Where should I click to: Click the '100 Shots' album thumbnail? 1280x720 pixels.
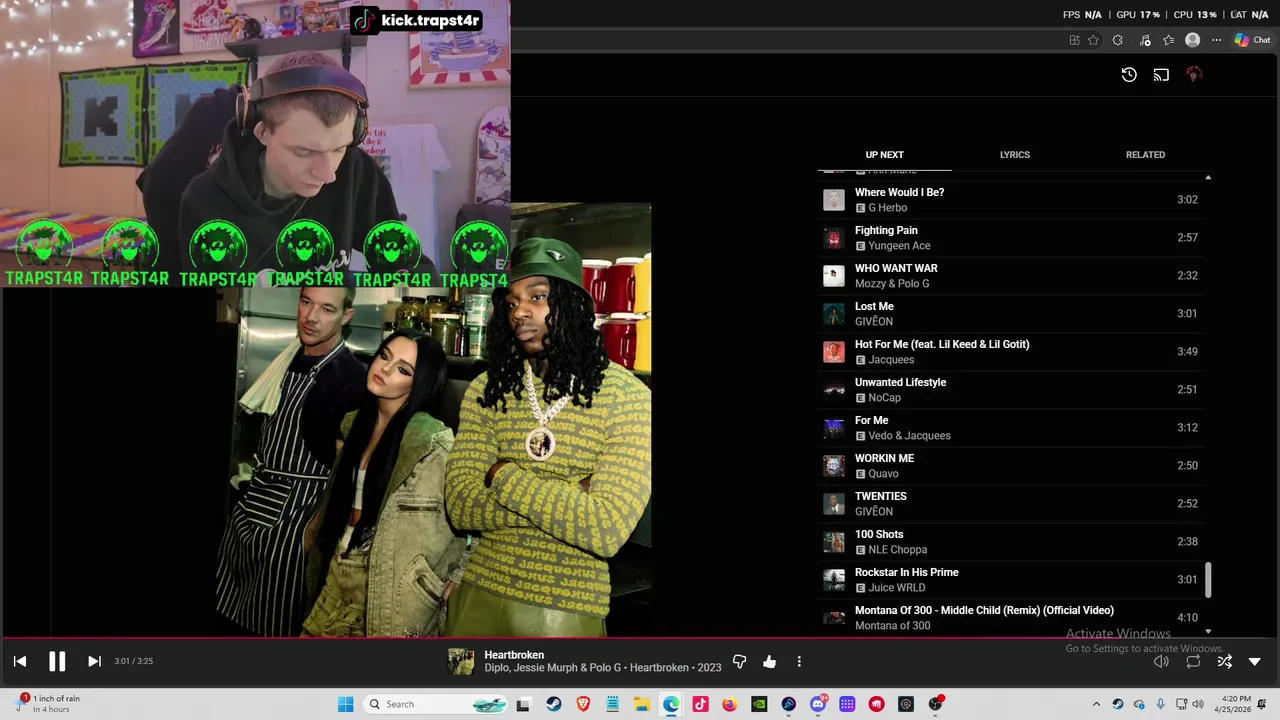coord(833,542)
